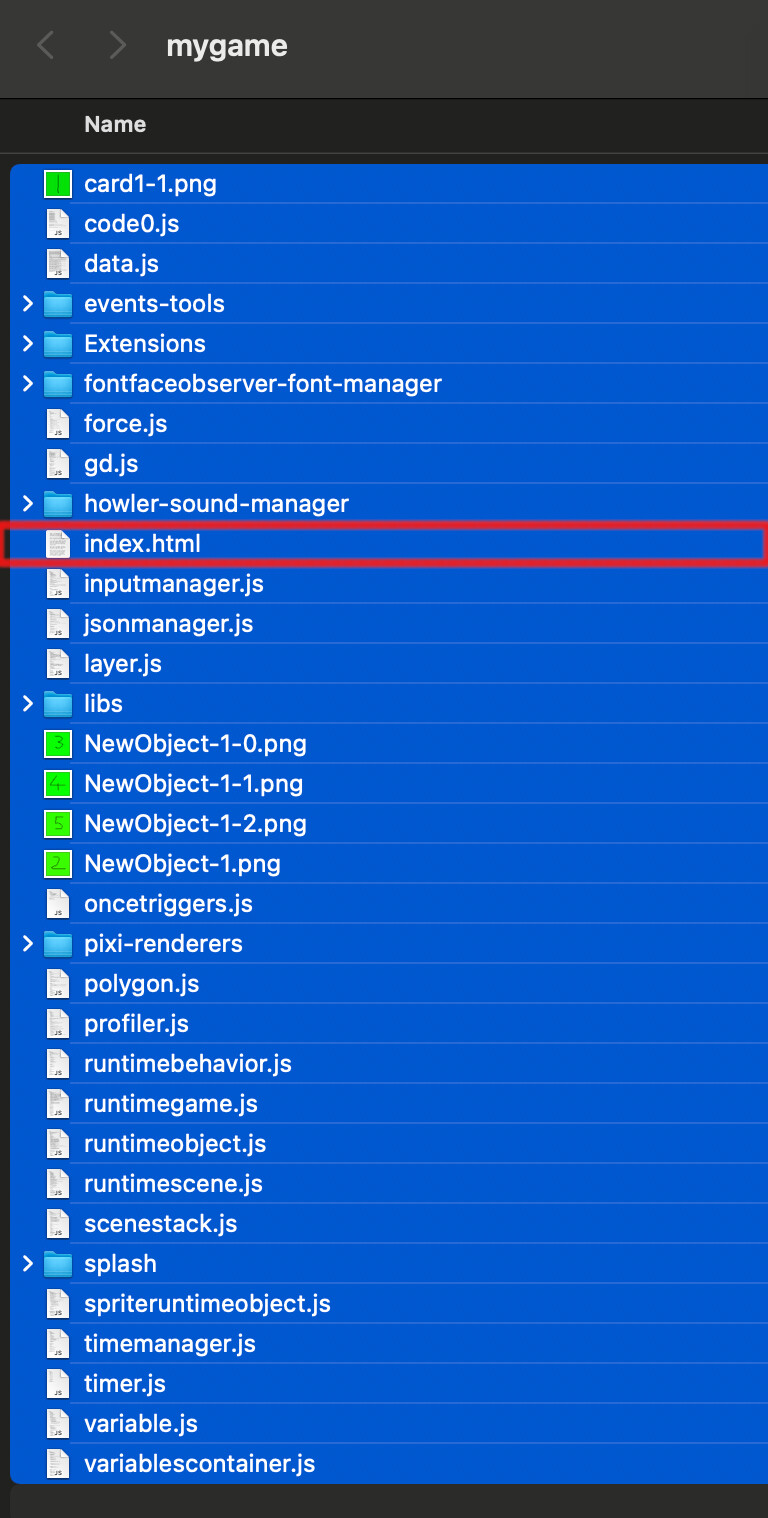Expand the howler-sound-manager folder
This screenshot has width=768, height=1518.
[27, 503]
